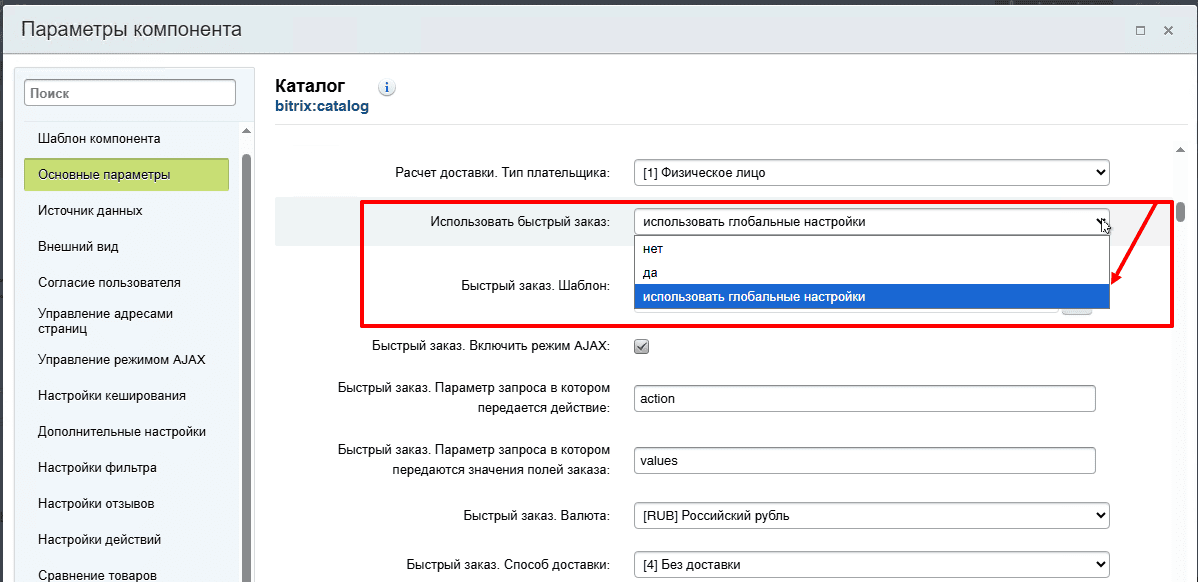Toggle Быстрый заказ. Включить режим AJAX checkbox
1198x582 pixels.
[x=642, y=347]
